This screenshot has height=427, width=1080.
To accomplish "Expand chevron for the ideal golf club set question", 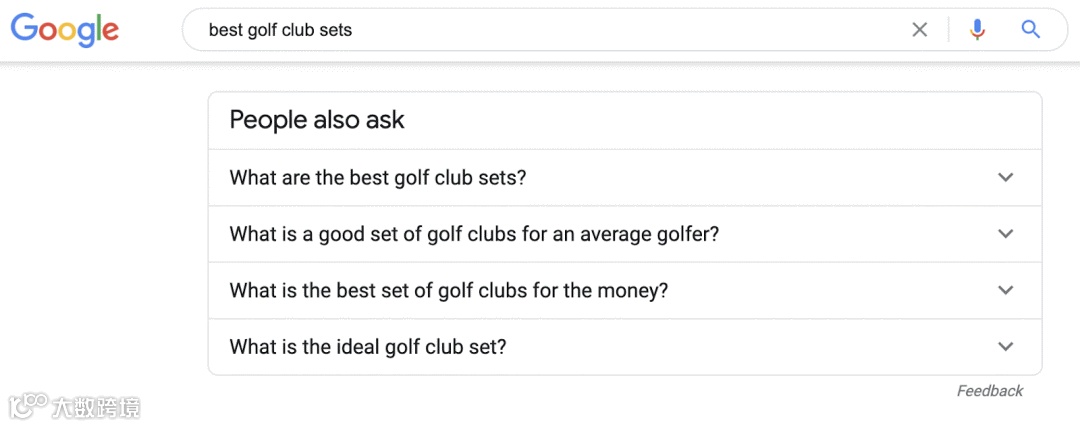I will [x=1006, y=347].
